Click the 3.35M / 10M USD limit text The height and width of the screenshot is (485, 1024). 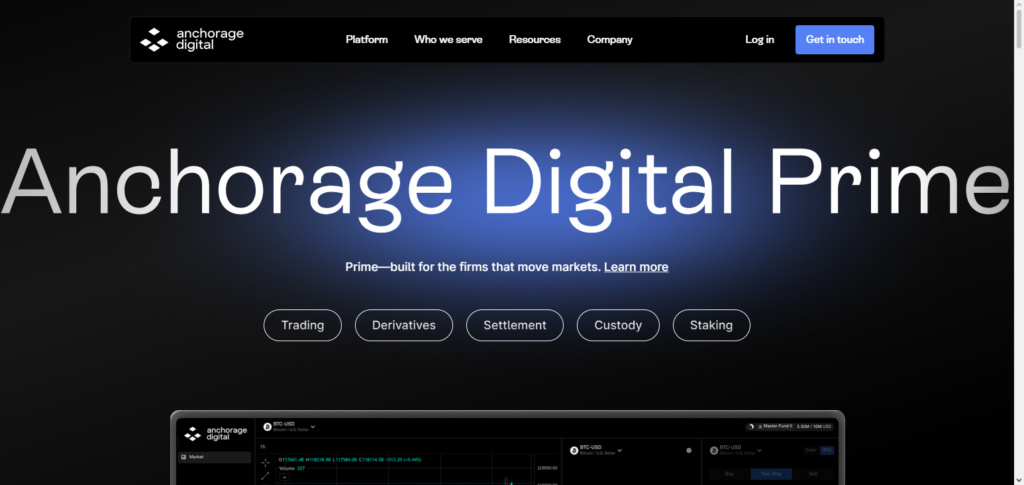pos(814,426)
